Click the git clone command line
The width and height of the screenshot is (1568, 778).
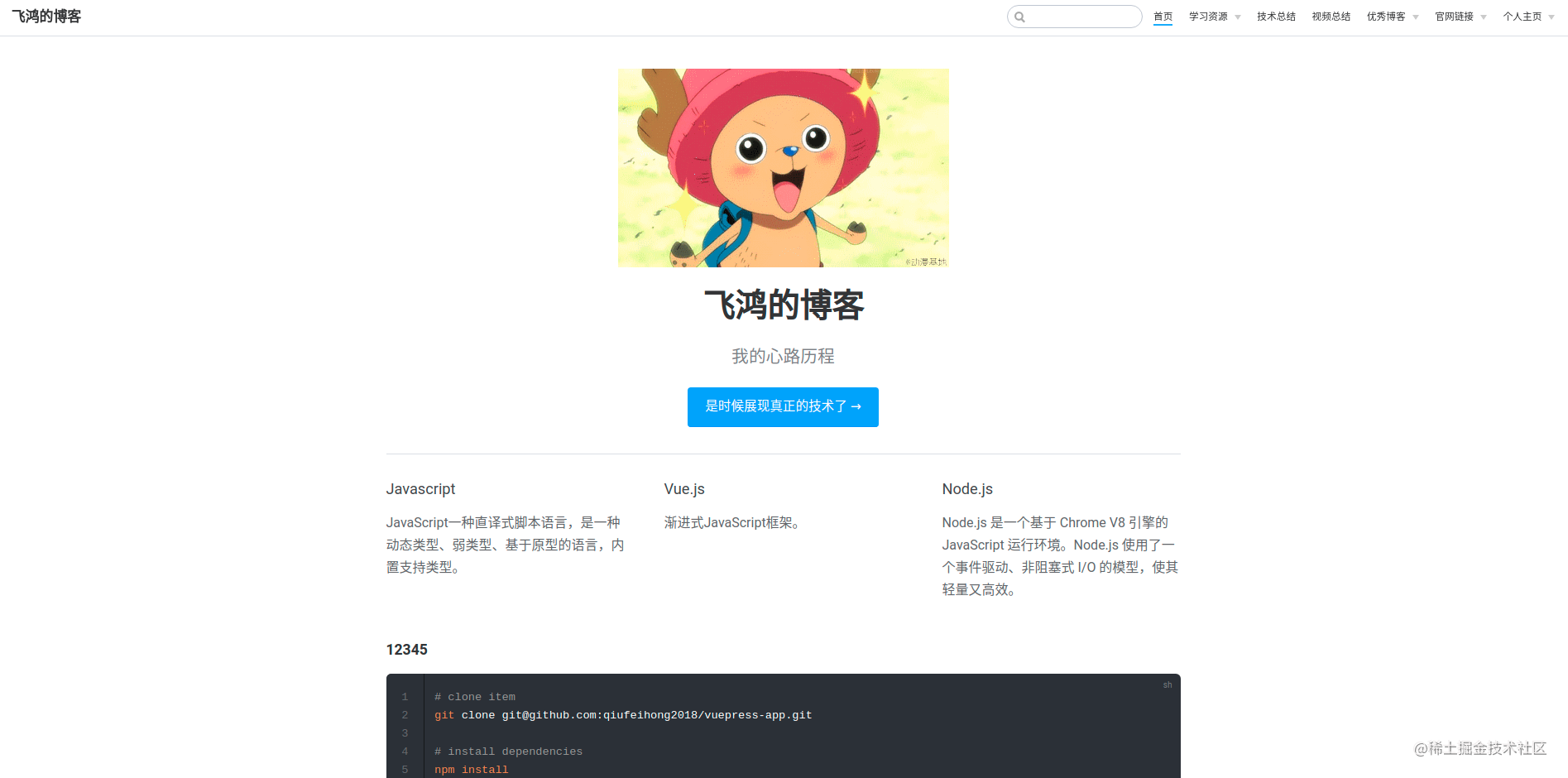coord(623,715)
